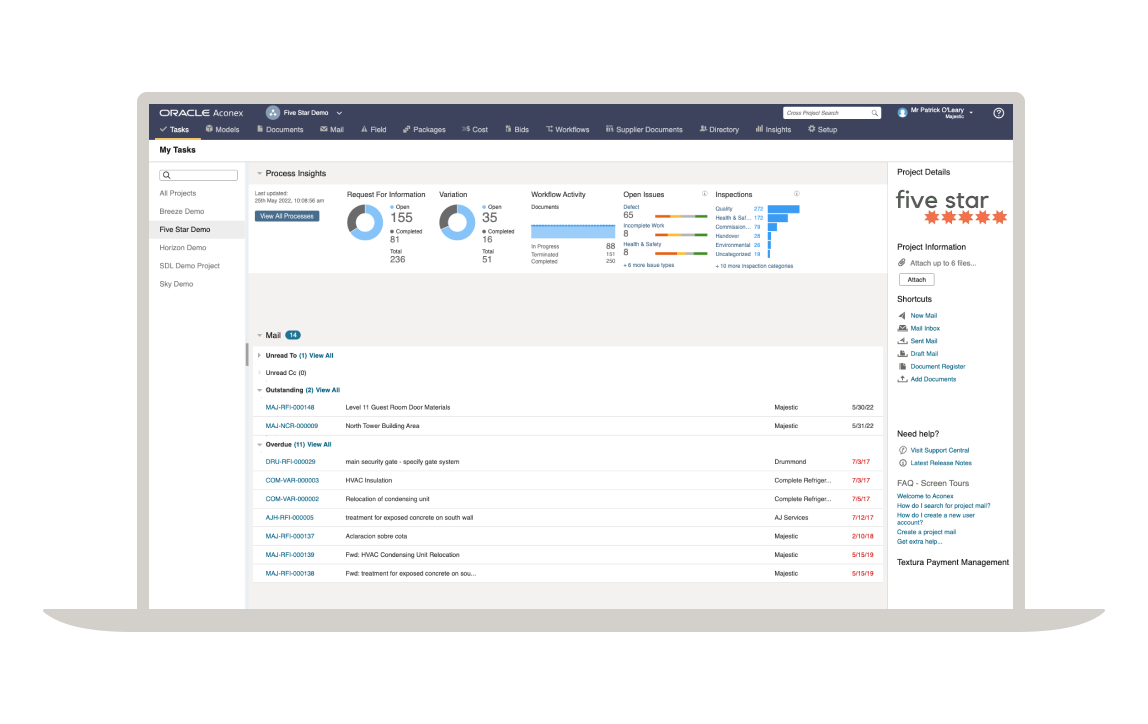1148x724 pixels.
Task: Click the Add Documents shortcut icon
Action: (902, 379)
